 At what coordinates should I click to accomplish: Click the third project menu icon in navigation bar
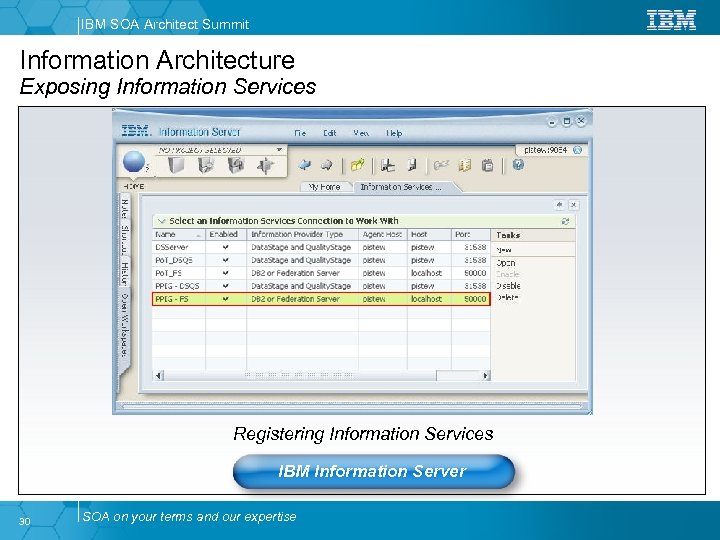pos(236,165)
